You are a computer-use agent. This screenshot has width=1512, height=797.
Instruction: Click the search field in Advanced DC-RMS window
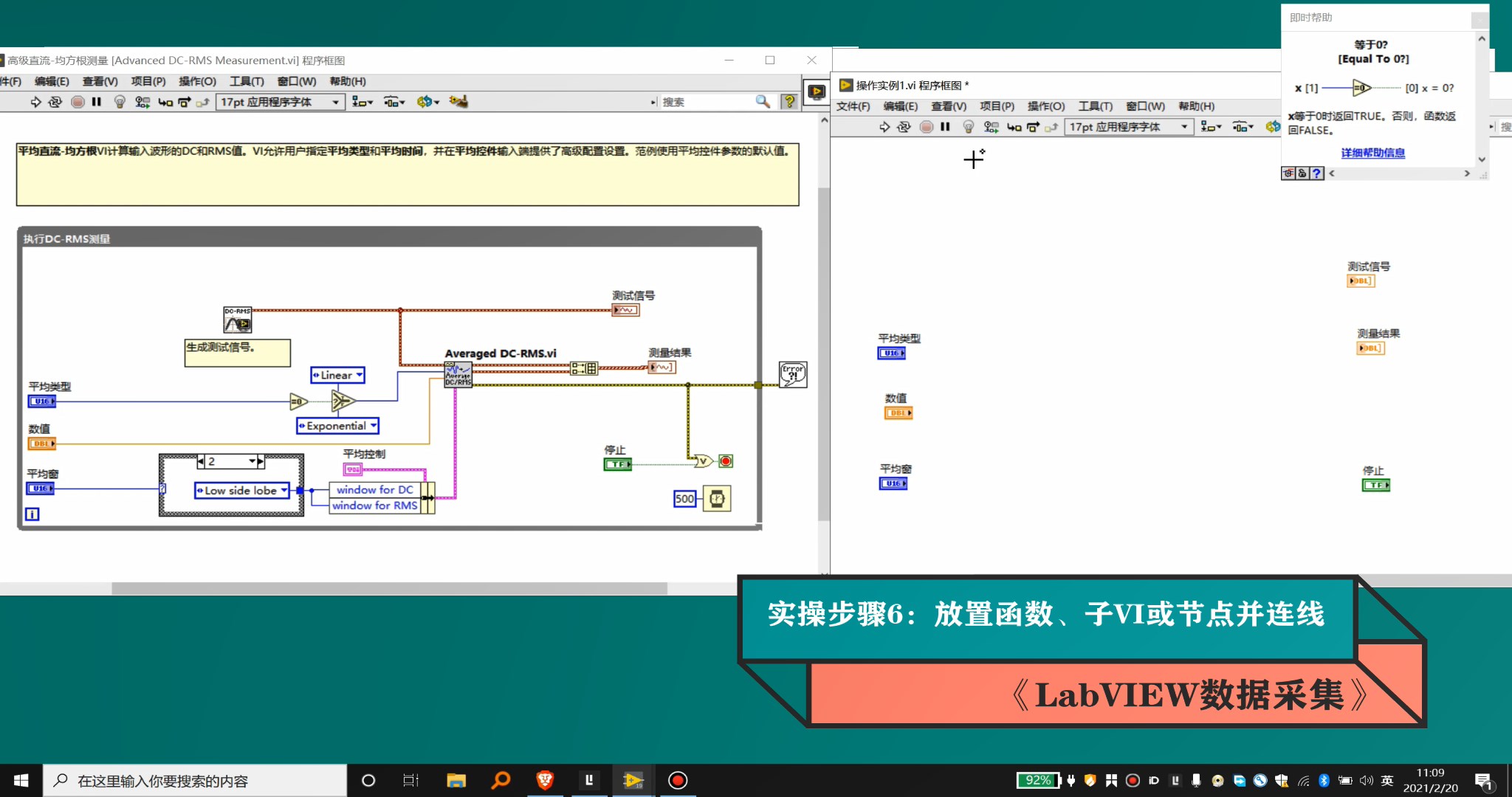(704, 102)
